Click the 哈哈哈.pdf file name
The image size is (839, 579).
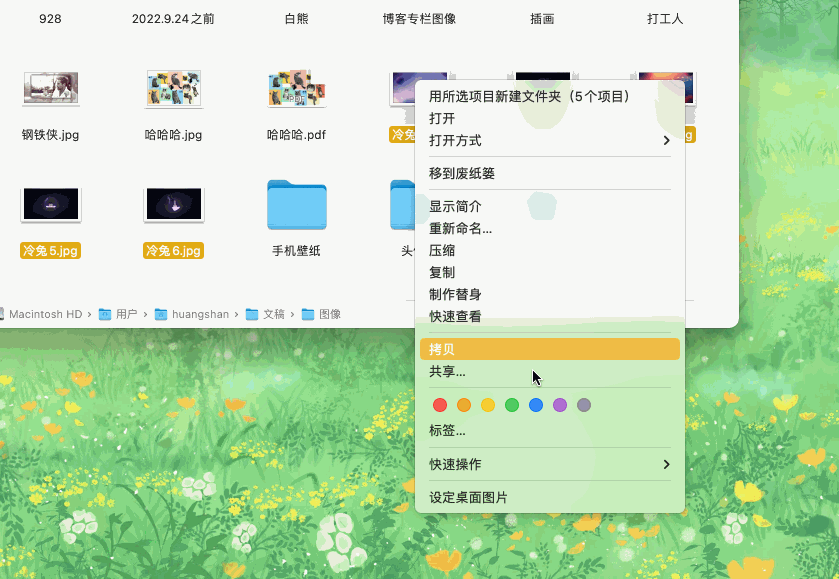pos(296,134)
